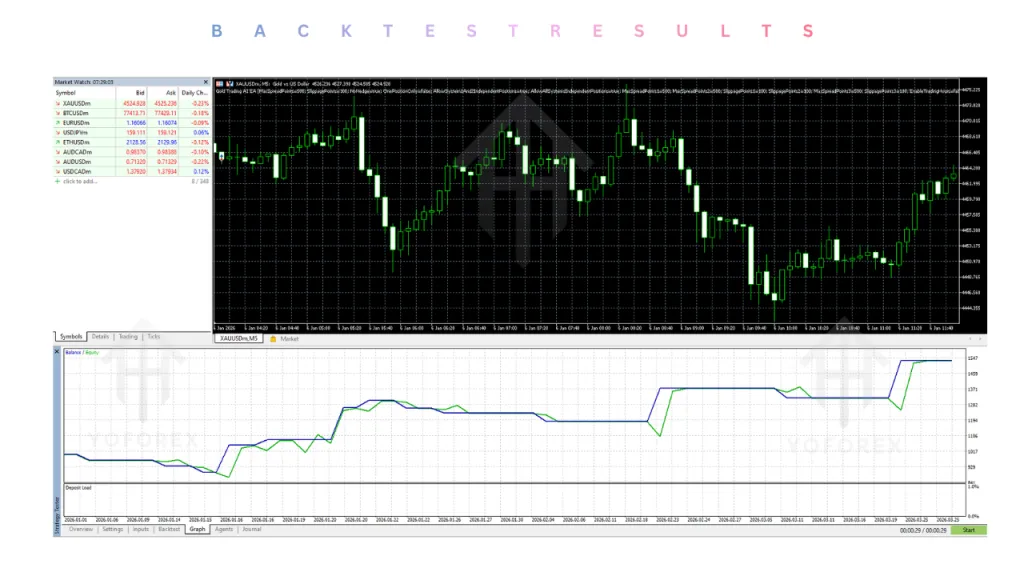
Task: Open the Market tab beside chart tab
Action: click(289, 339)
